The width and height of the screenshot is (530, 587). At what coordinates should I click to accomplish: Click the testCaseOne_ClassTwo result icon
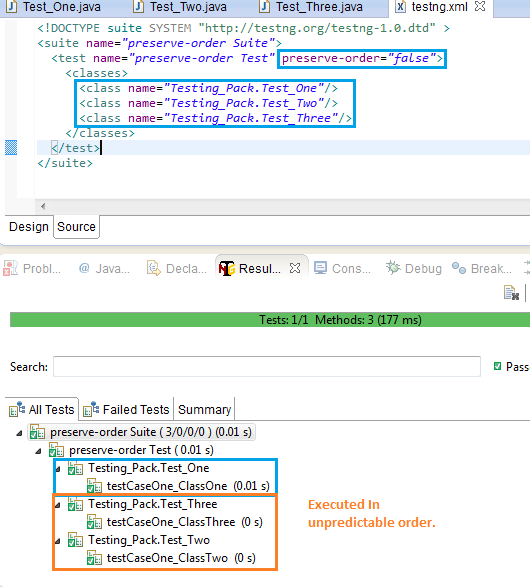94,557
